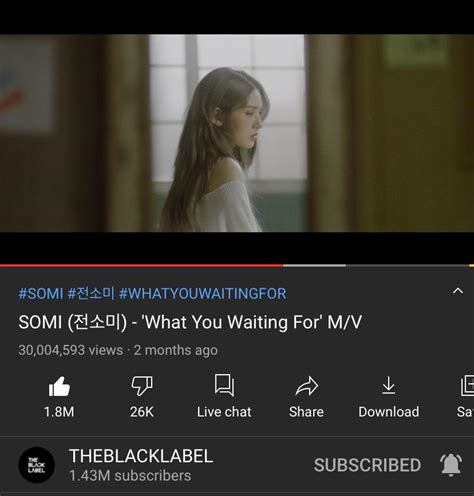
Task: Tap the Save to playlist icon
Action: [x=467, y=386]
